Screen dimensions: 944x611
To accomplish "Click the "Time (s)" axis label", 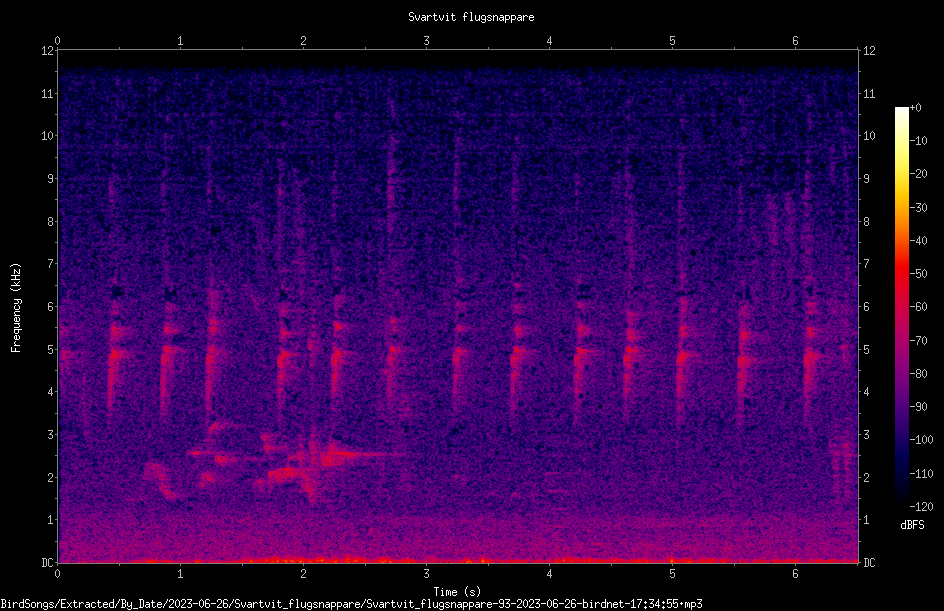I will click(x=457, y=592).
